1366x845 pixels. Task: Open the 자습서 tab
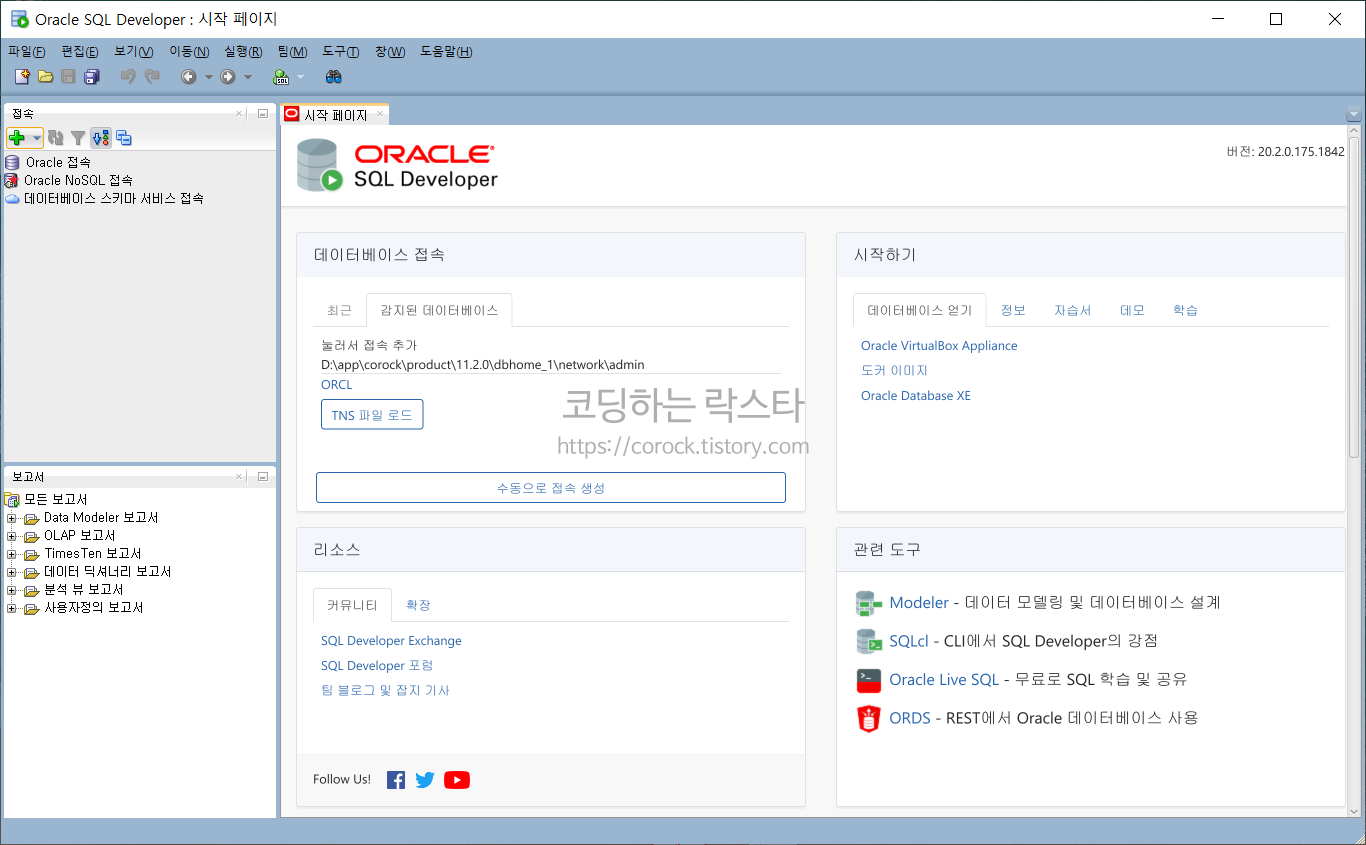point(1072,310)
